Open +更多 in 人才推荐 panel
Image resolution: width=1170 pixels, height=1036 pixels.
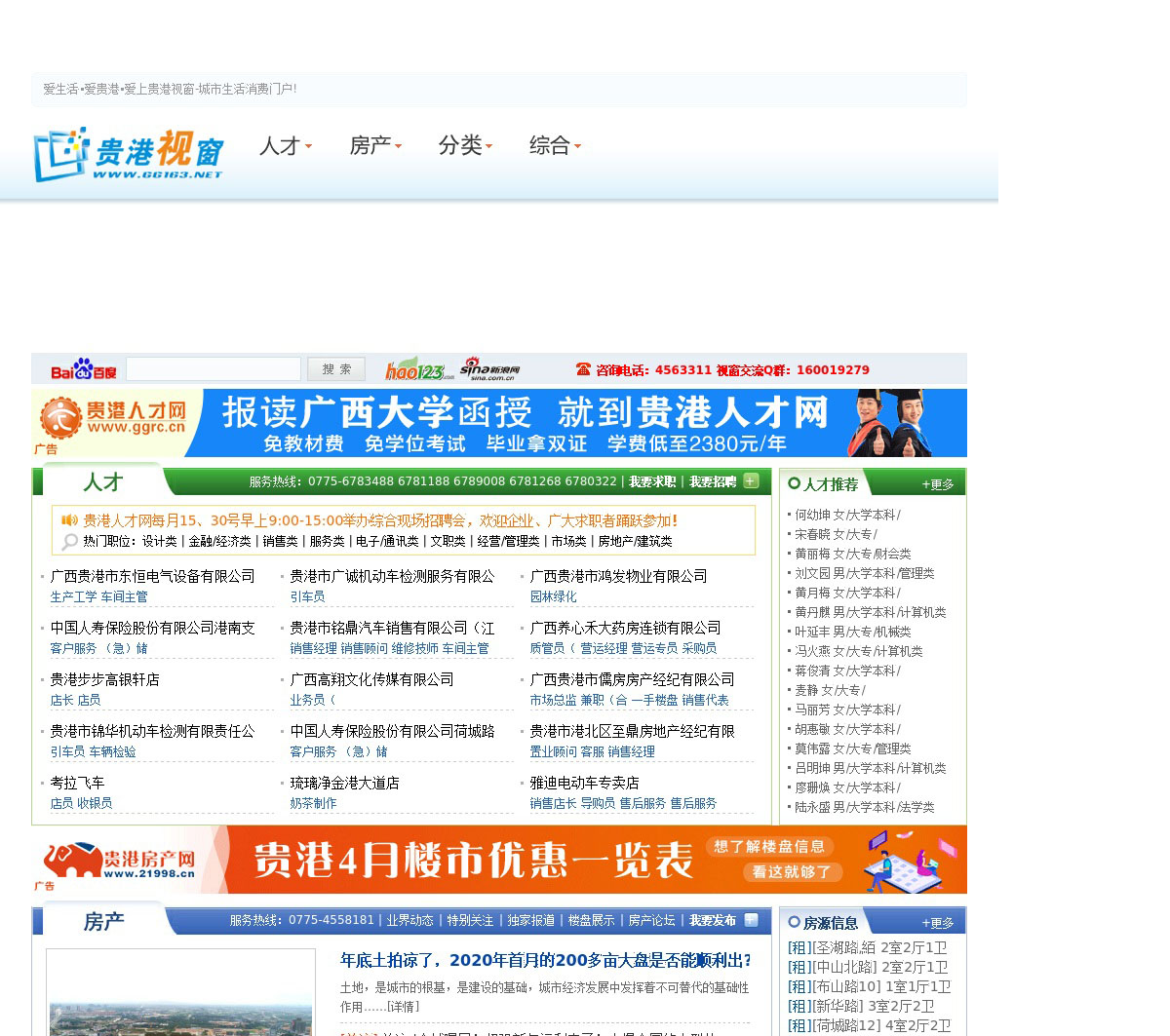pyautogui.click(x=938, y=484)
